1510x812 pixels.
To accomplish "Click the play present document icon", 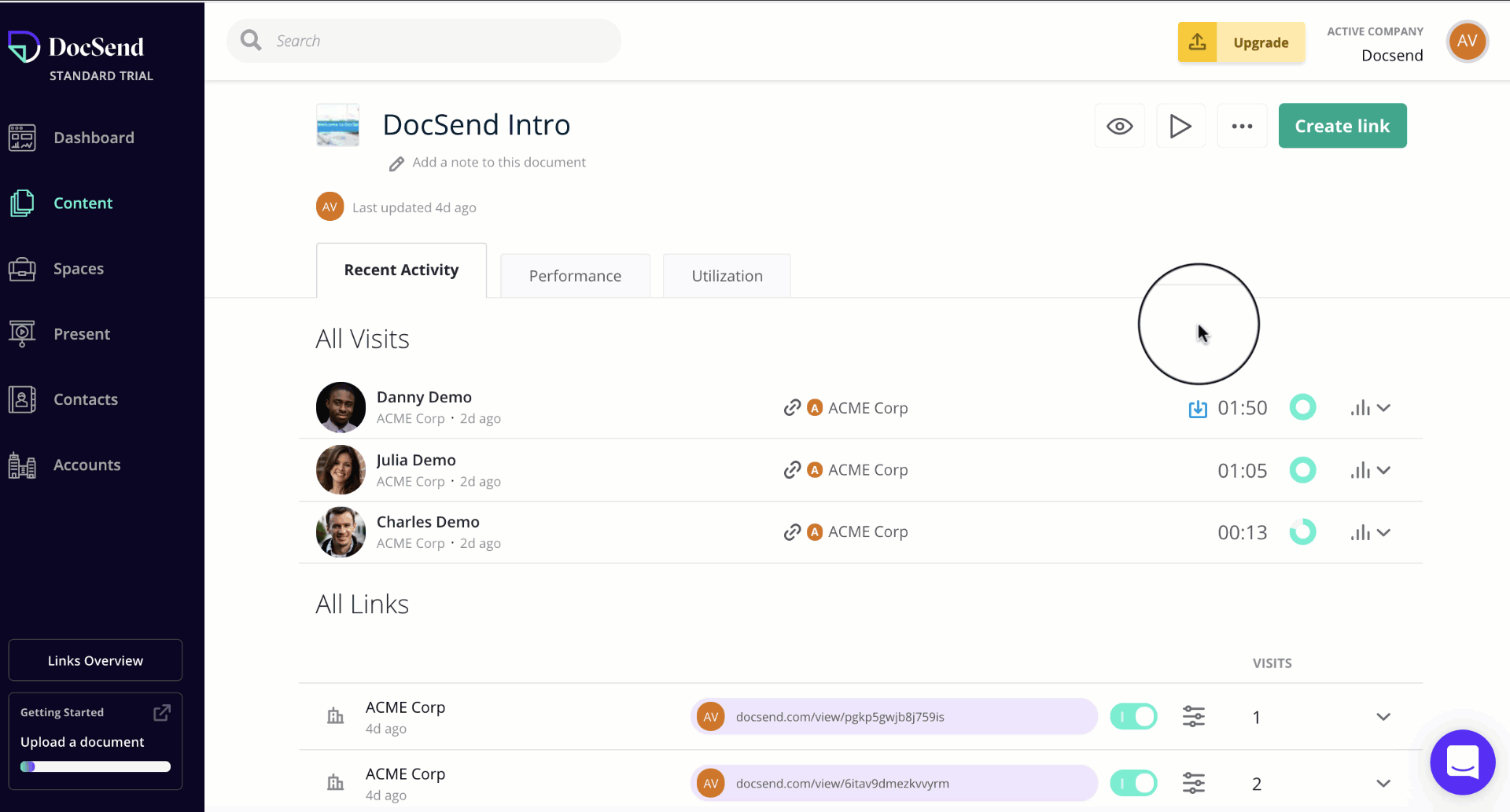I will pyautogui.click(x=1180, y=126).
